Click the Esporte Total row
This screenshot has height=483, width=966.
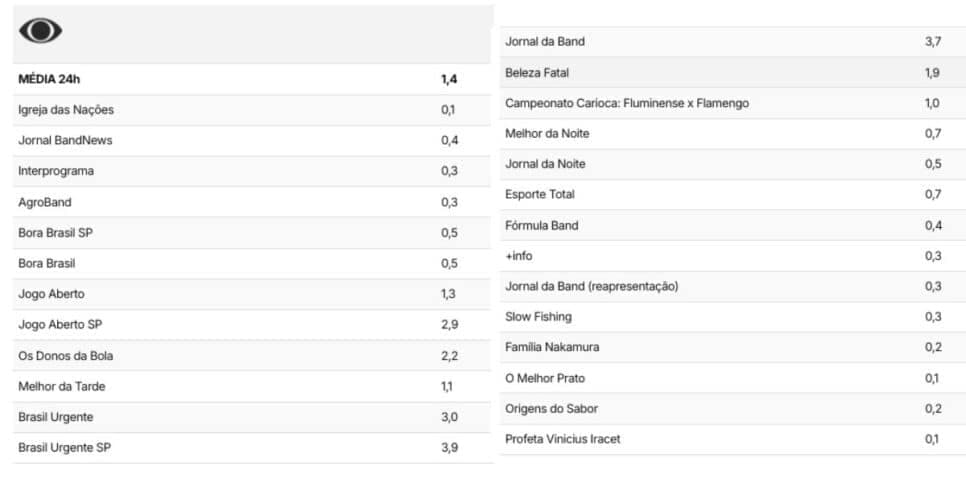click(733, 195)
